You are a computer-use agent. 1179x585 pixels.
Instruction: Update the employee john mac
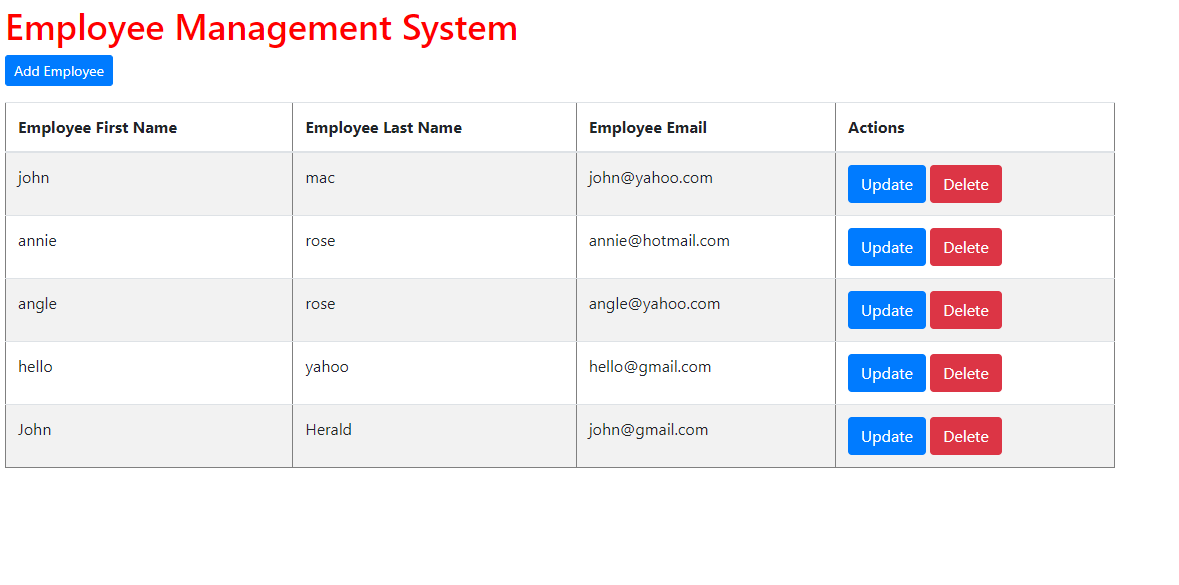click(x=886, y=185)
